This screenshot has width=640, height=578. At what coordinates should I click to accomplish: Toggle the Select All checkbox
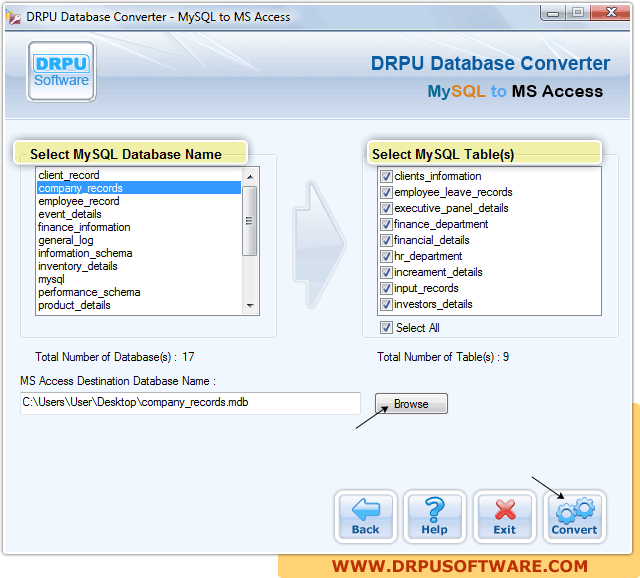point(386,328)
